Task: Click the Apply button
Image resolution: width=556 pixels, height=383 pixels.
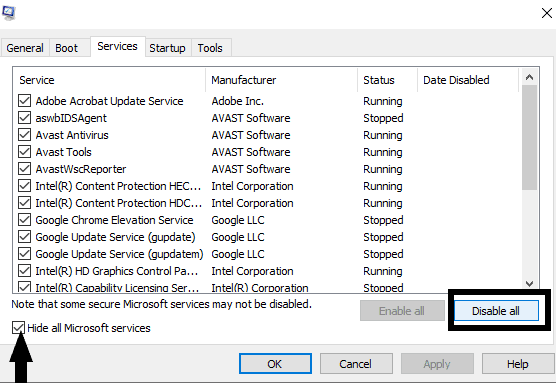Action: 437,364
